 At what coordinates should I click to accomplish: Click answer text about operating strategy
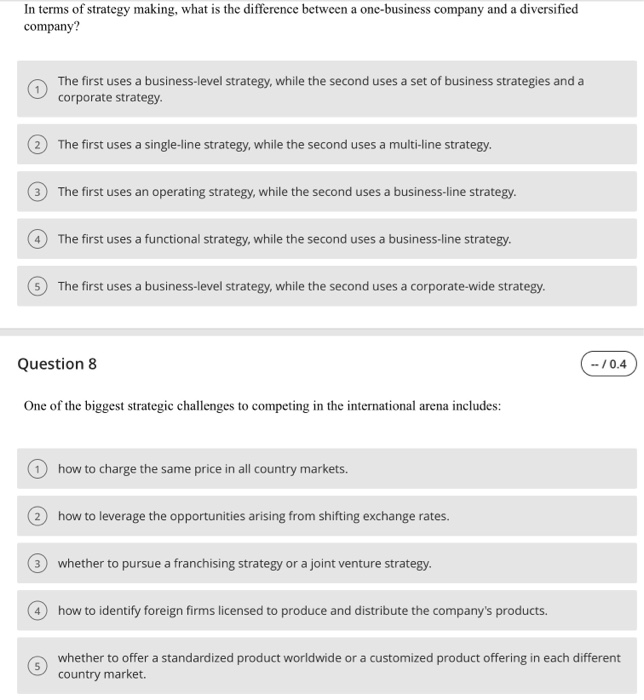click(x=287, y=192)
